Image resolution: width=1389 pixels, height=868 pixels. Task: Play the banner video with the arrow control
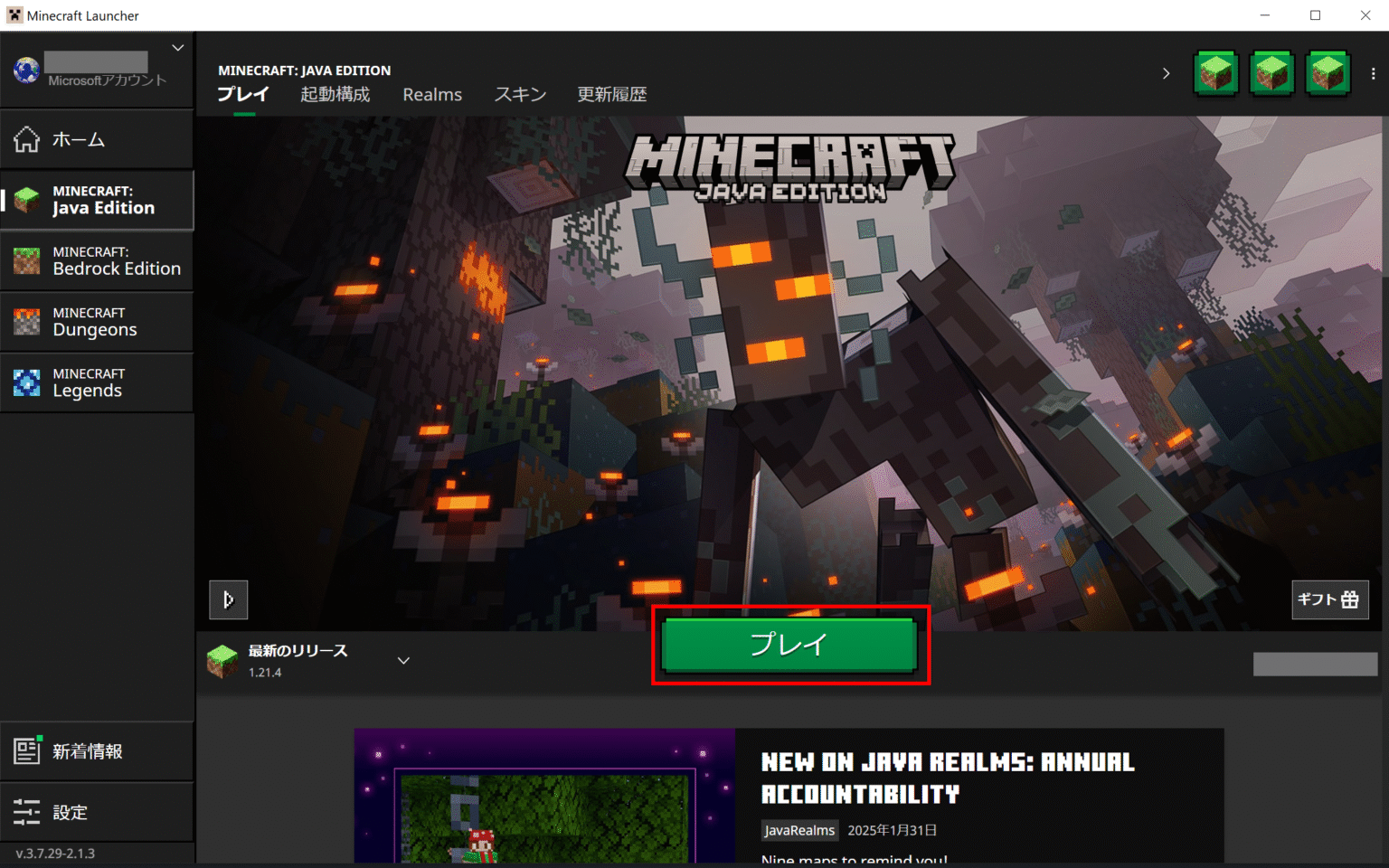point(228,599)
